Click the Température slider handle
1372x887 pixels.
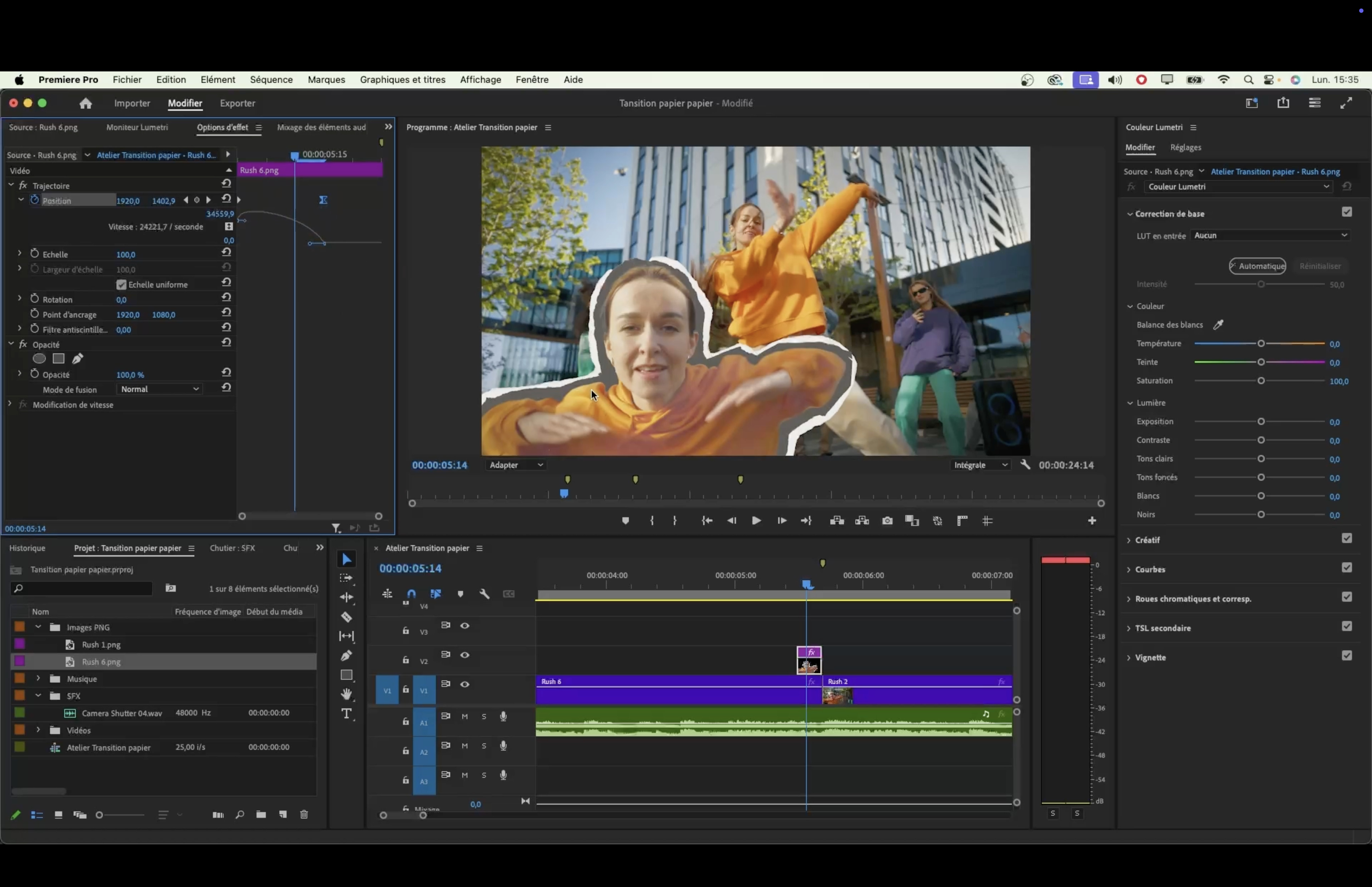pyautogui.click(x=1261, y=344)
